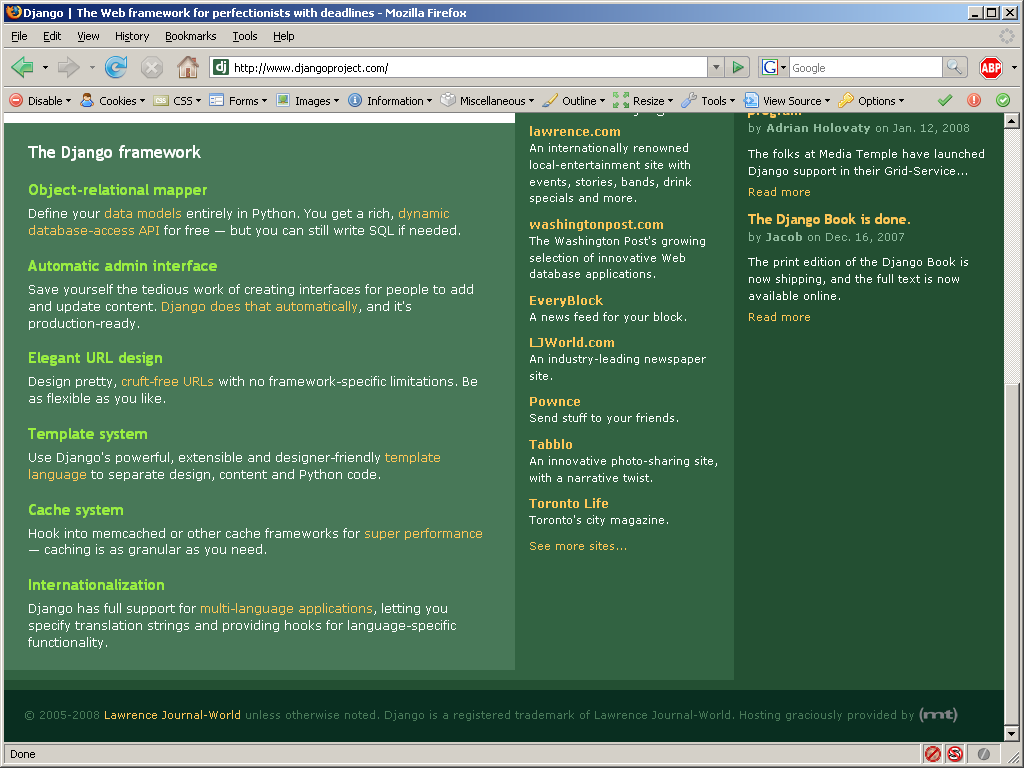
Task: Open the EveryBlock link
Action: [x=566, y=300]
